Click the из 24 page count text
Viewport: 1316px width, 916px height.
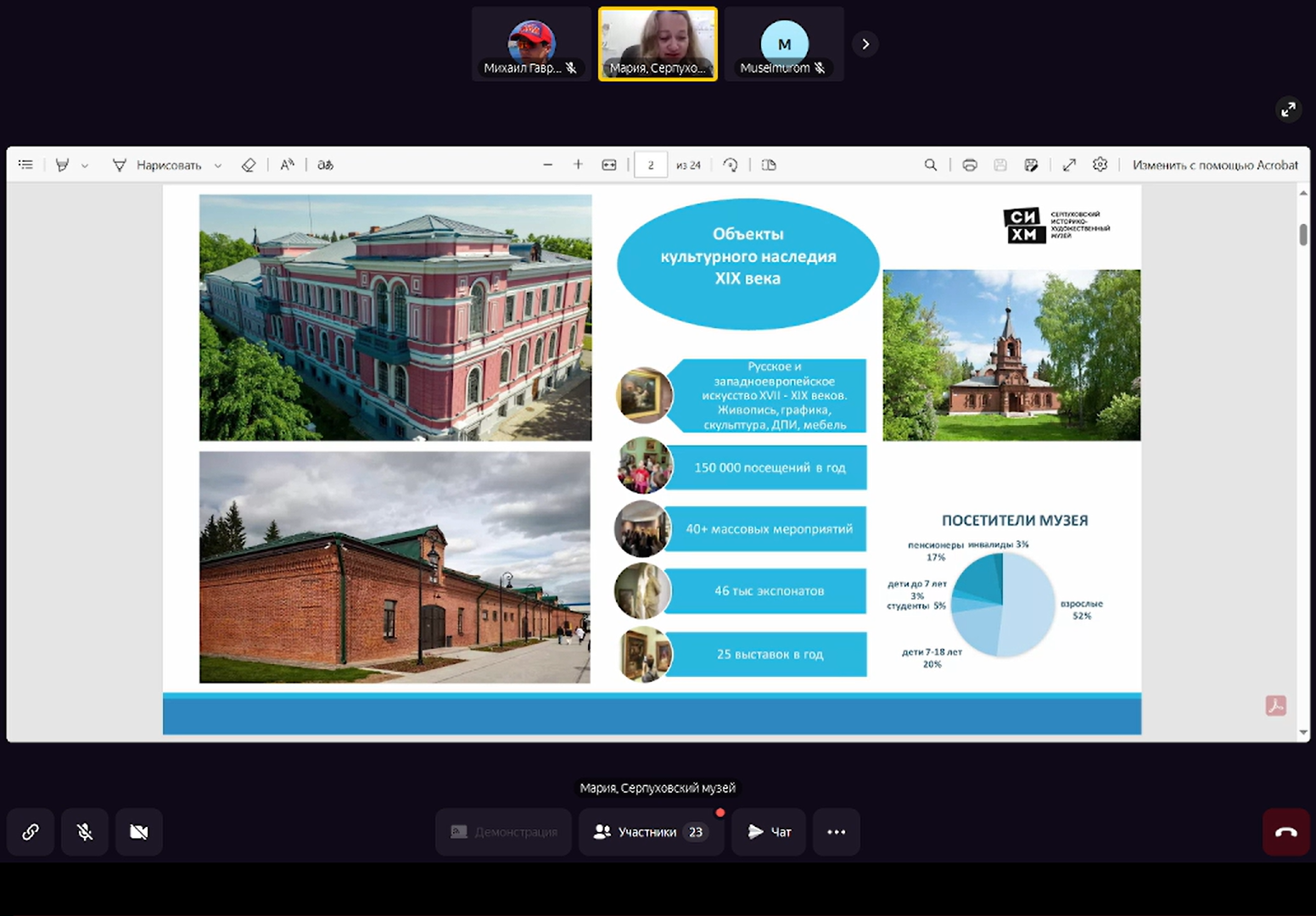pos(688,165)
